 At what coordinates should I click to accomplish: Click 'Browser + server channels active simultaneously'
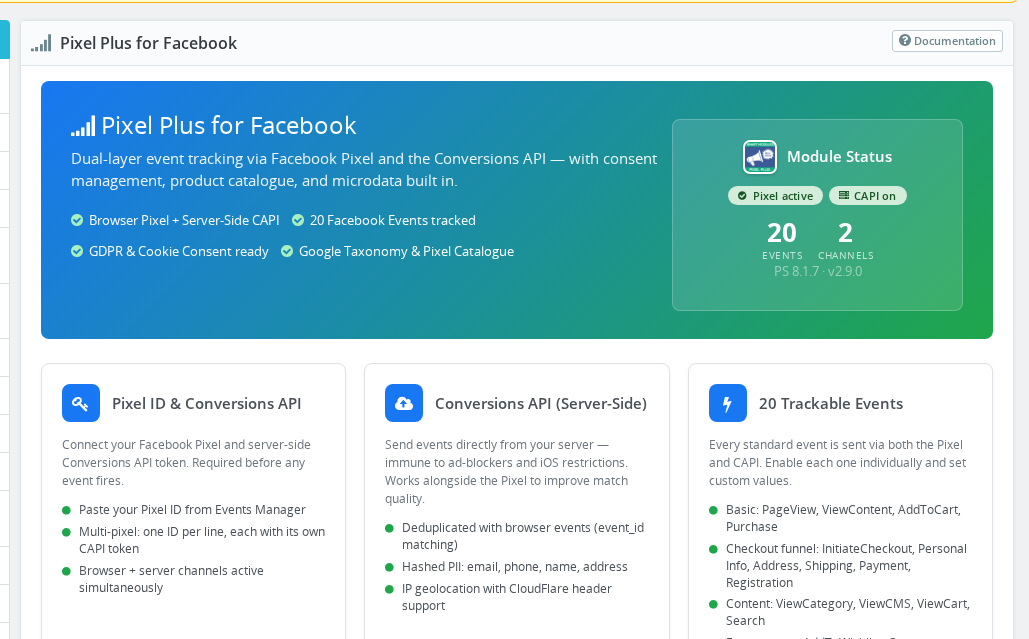click(171, 579)
